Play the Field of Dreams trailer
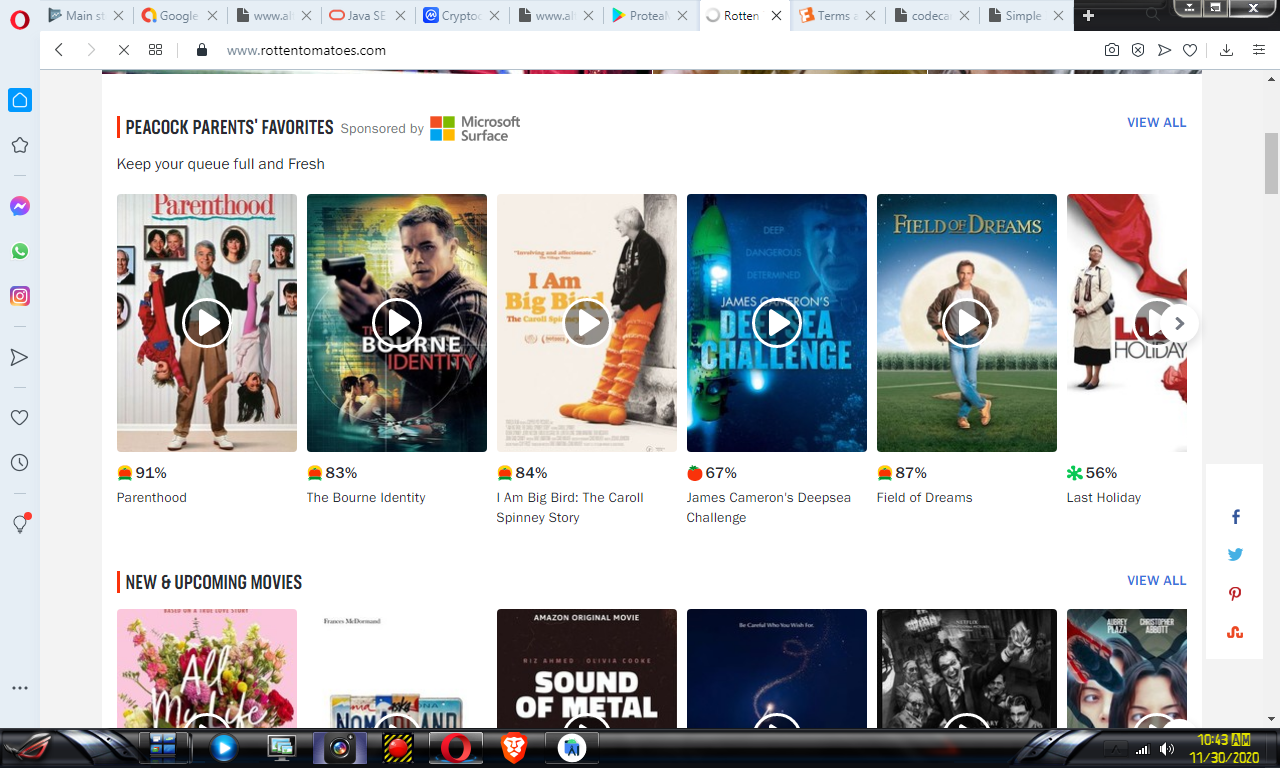The image size is (1280, 768). tap(967, 323)
